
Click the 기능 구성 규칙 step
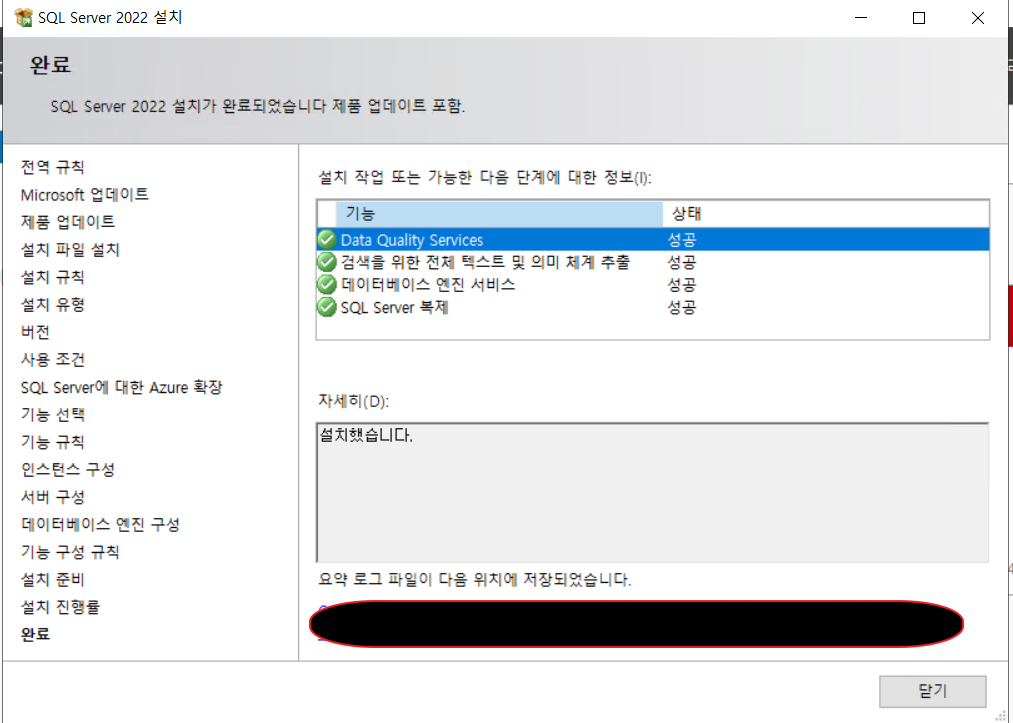(x=70, y=552)
